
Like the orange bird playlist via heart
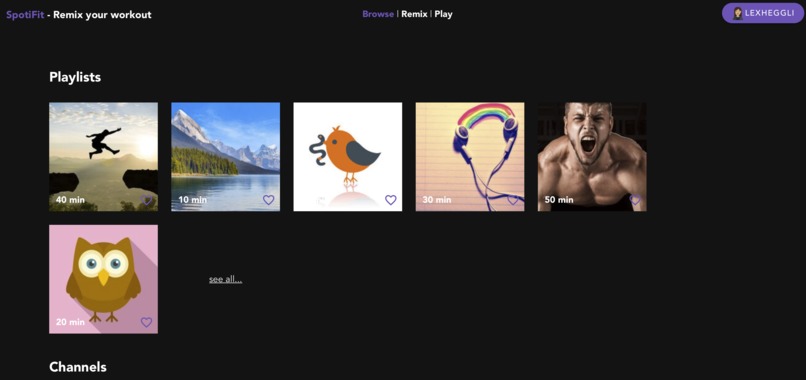(391, 200)
